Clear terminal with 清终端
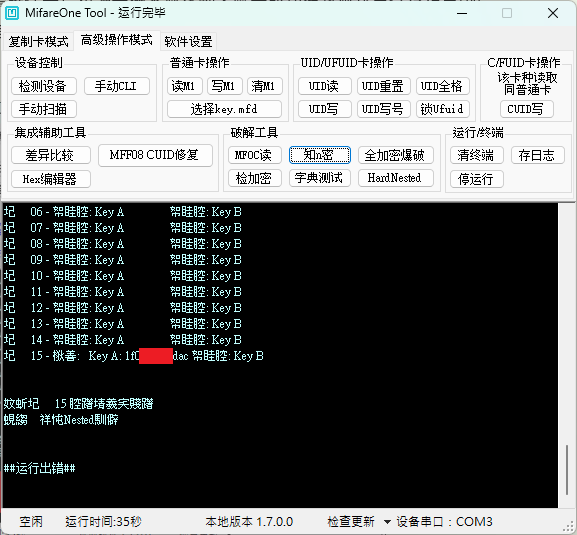Screen dimensions: 577x535 point(477,155)
